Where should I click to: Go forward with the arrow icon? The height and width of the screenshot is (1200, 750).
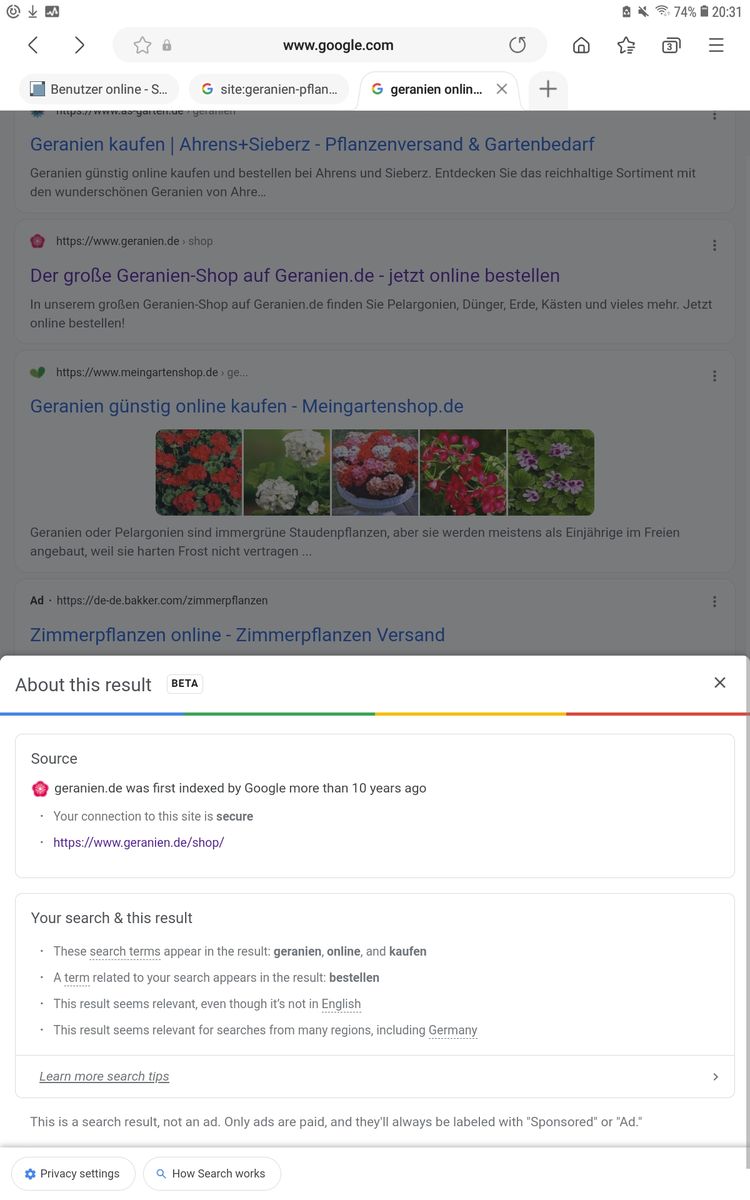click(79, 45)
